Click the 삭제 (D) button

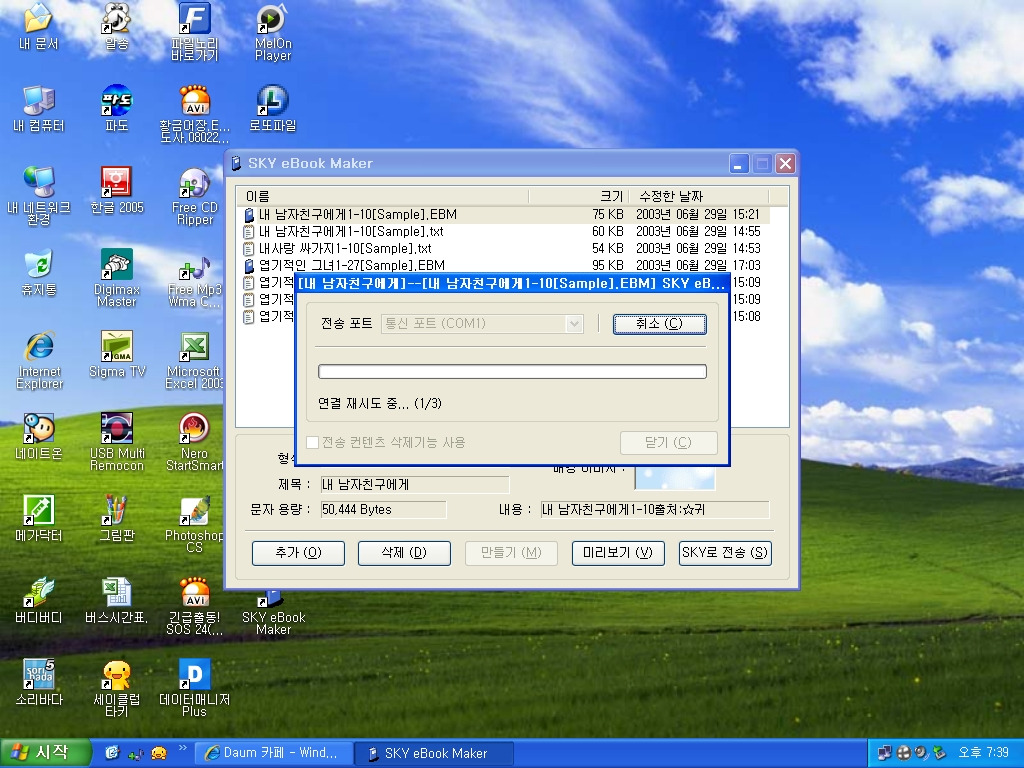[x=404, y=553]
